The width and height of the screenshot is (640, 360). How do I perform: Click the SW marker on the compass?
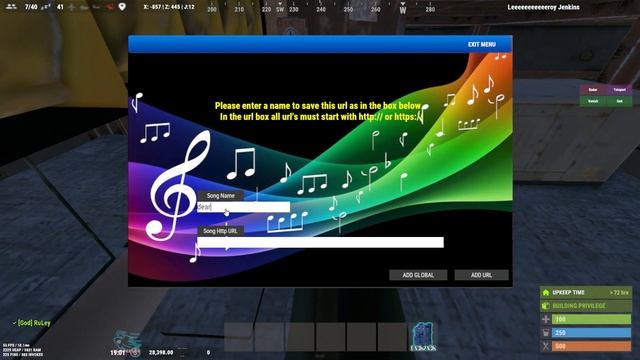280,9
